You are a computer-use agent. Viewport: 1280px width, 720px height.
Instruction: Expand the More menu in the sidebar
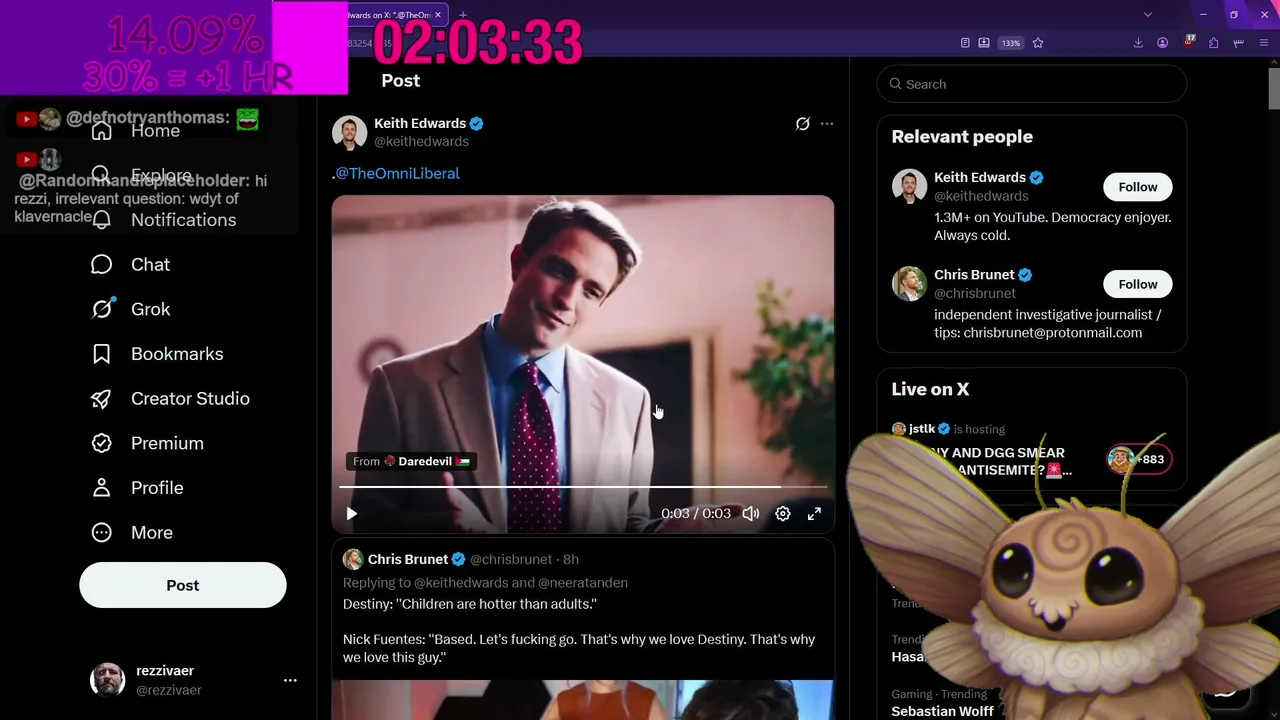point(132,533)
